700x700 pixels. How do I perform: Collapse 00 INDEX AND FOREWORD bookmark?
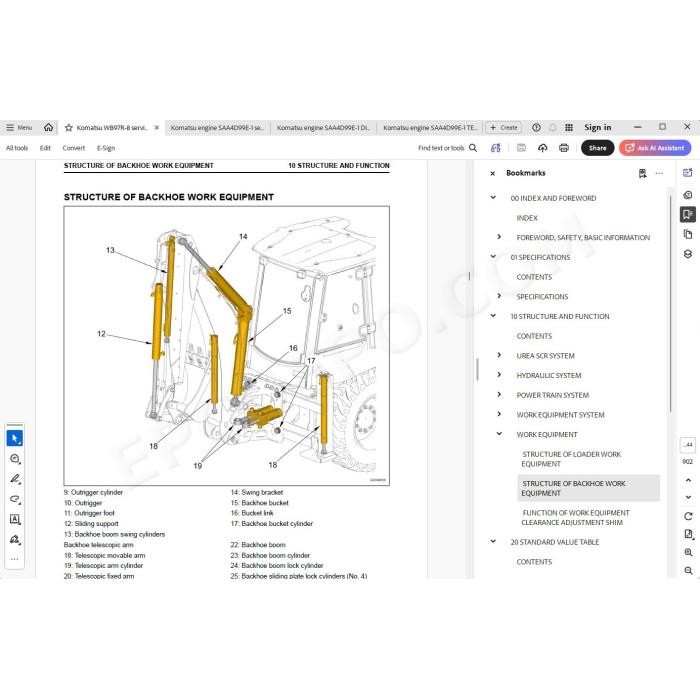pyautogui.click(x=493, y=197)
